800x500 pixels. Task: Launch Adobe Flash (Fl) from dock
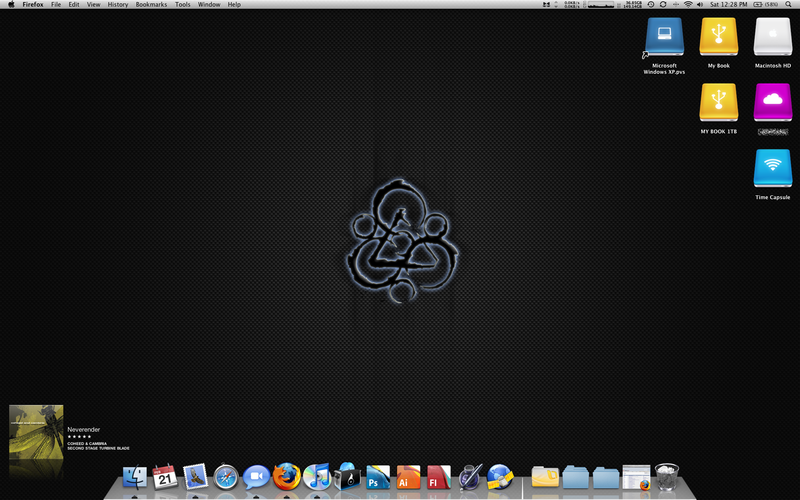click(439, 477)
